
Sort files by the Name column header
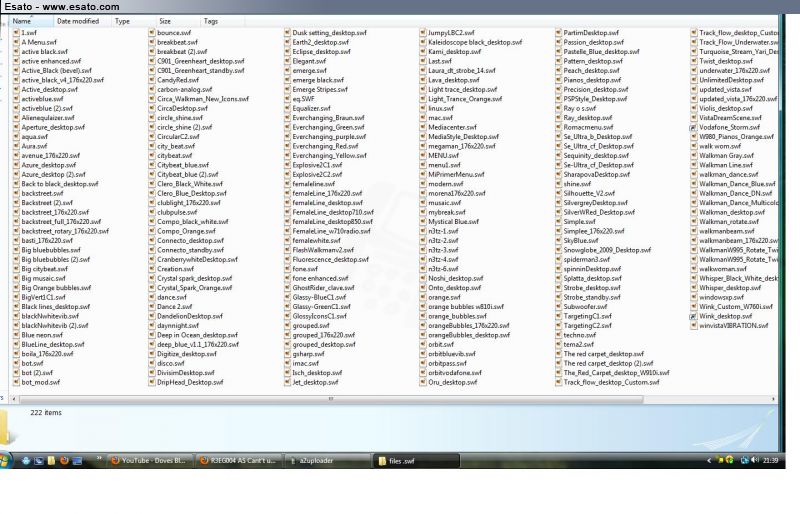27,20
